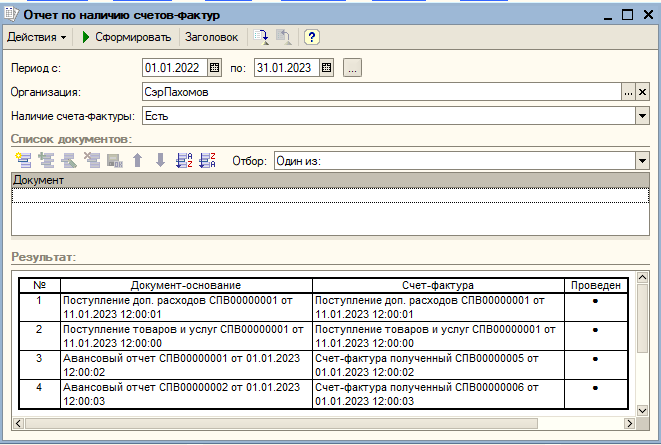
Task: Click the result vertical scrollbar down arrow
Action: [642, 410]
